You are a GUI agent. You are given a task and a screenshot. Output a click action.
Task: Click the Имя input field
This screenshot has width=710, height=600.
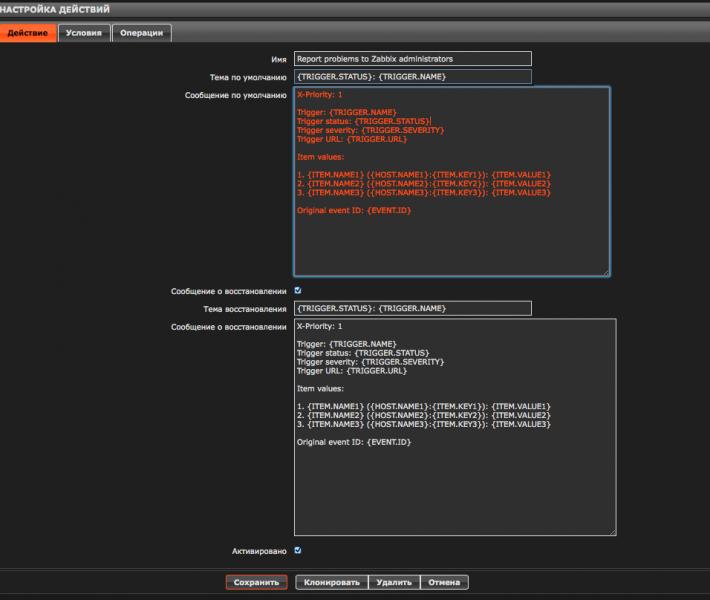click(x=412, y=59)
